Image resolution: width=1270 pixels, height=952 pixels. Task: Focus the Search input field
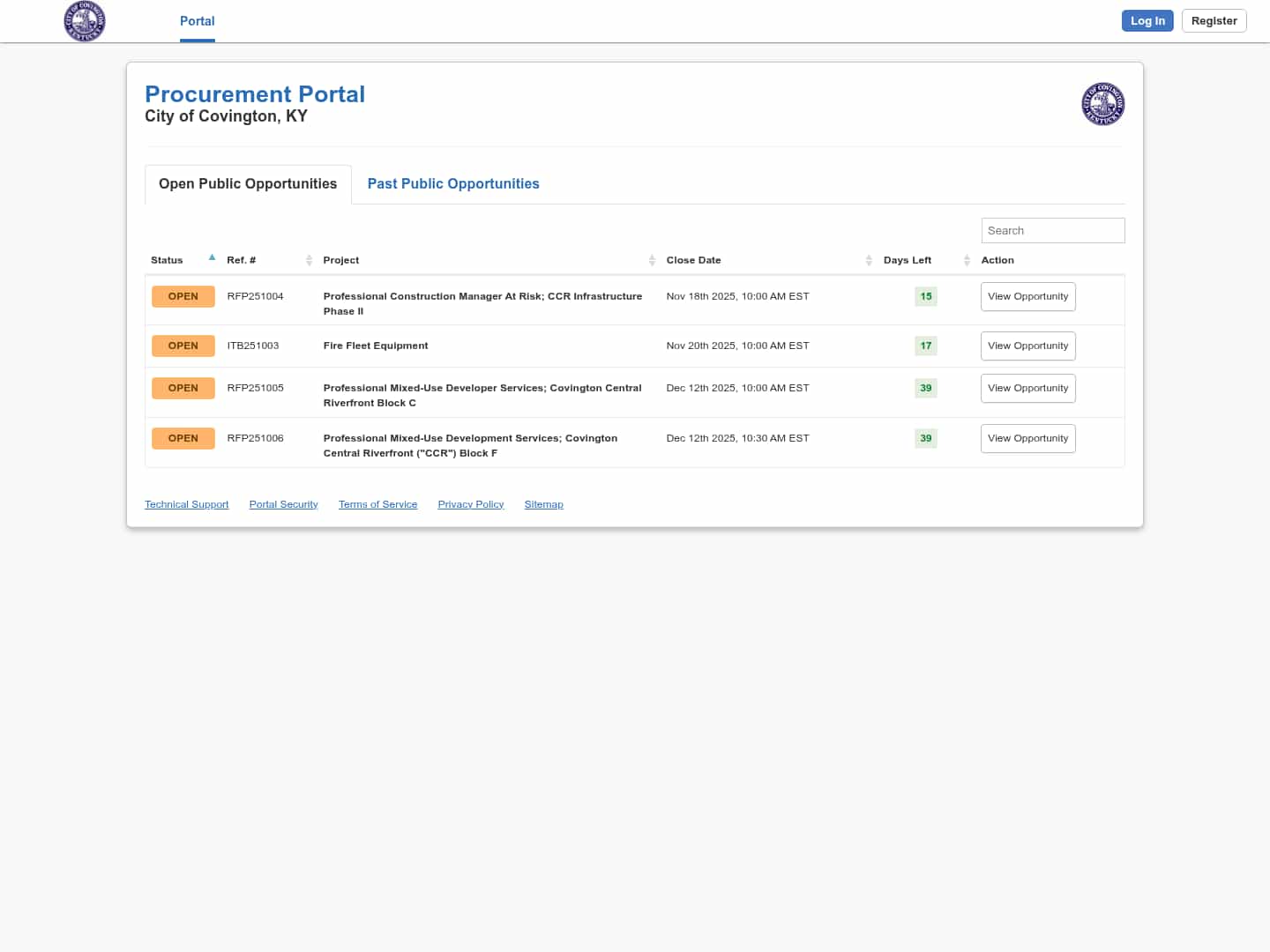click(1052, 230)
